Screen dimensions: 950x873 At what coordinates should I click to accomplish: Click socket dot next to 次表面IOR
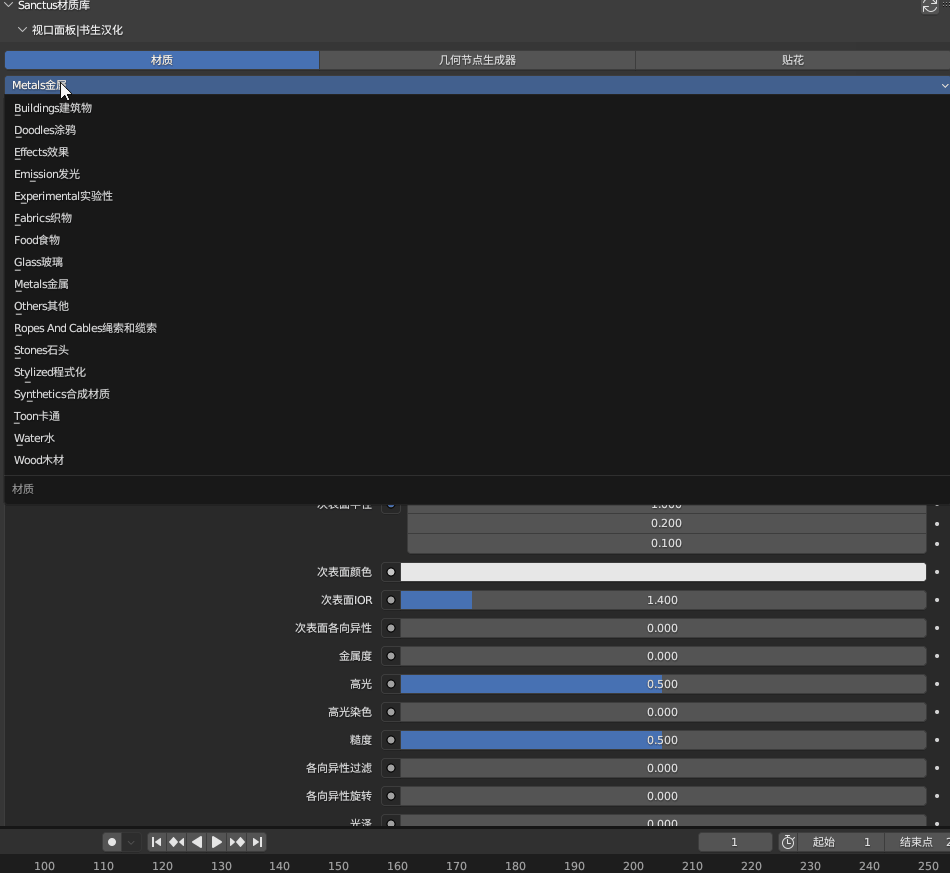tap(391, 600)
